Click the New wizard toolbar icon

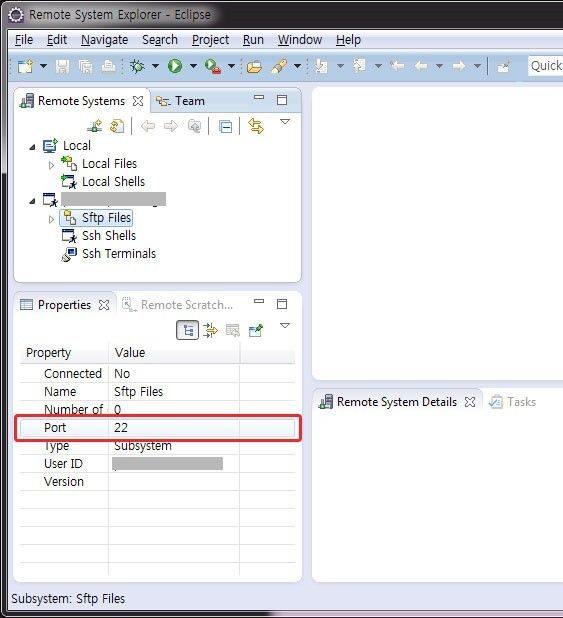pyautogui.click(x=26, y=66)
